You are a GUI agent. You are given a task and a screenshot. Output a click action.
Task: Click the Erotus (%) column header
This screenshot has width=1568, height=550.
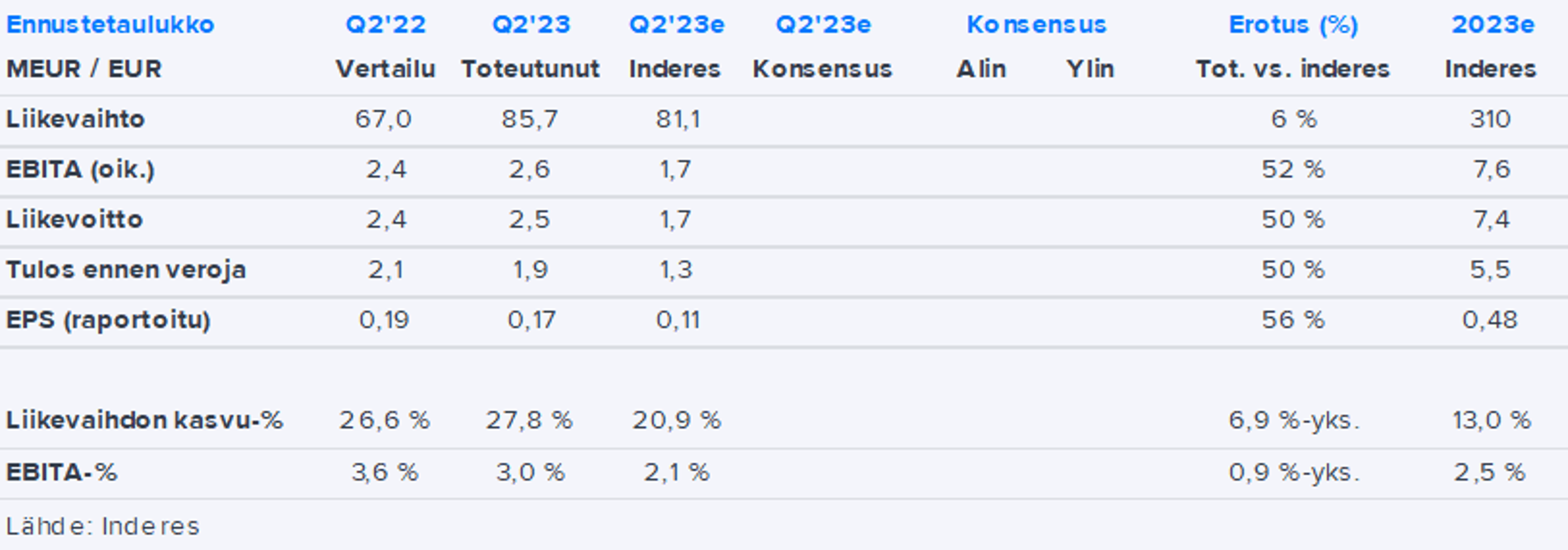point(1293,25)
